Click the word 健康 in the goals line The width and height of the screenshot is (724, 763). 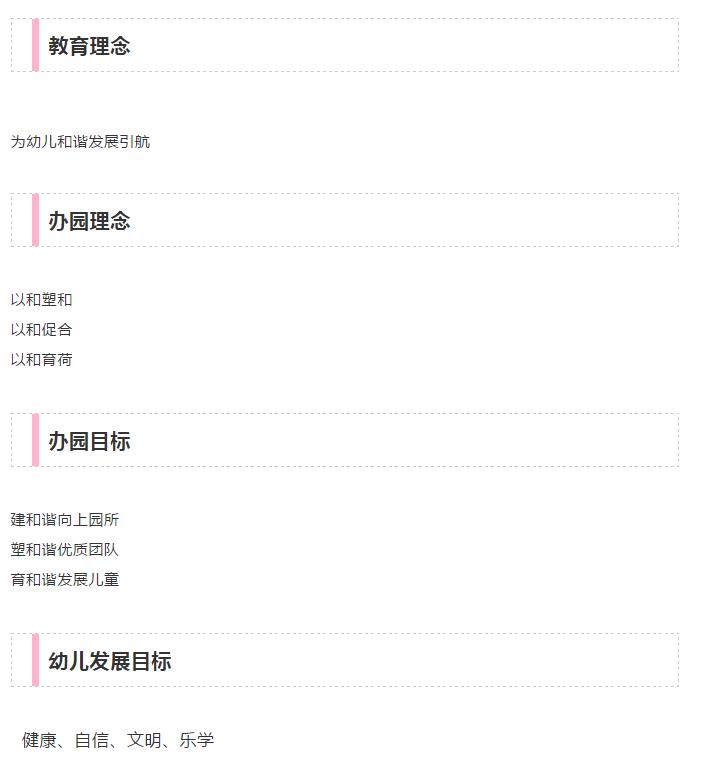pyautogui.click(x=39, y=740)
